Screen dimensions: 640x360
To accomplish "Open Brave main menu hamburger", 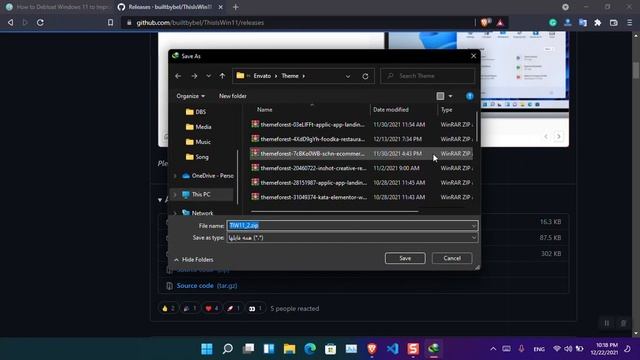I will coord(630,23).
